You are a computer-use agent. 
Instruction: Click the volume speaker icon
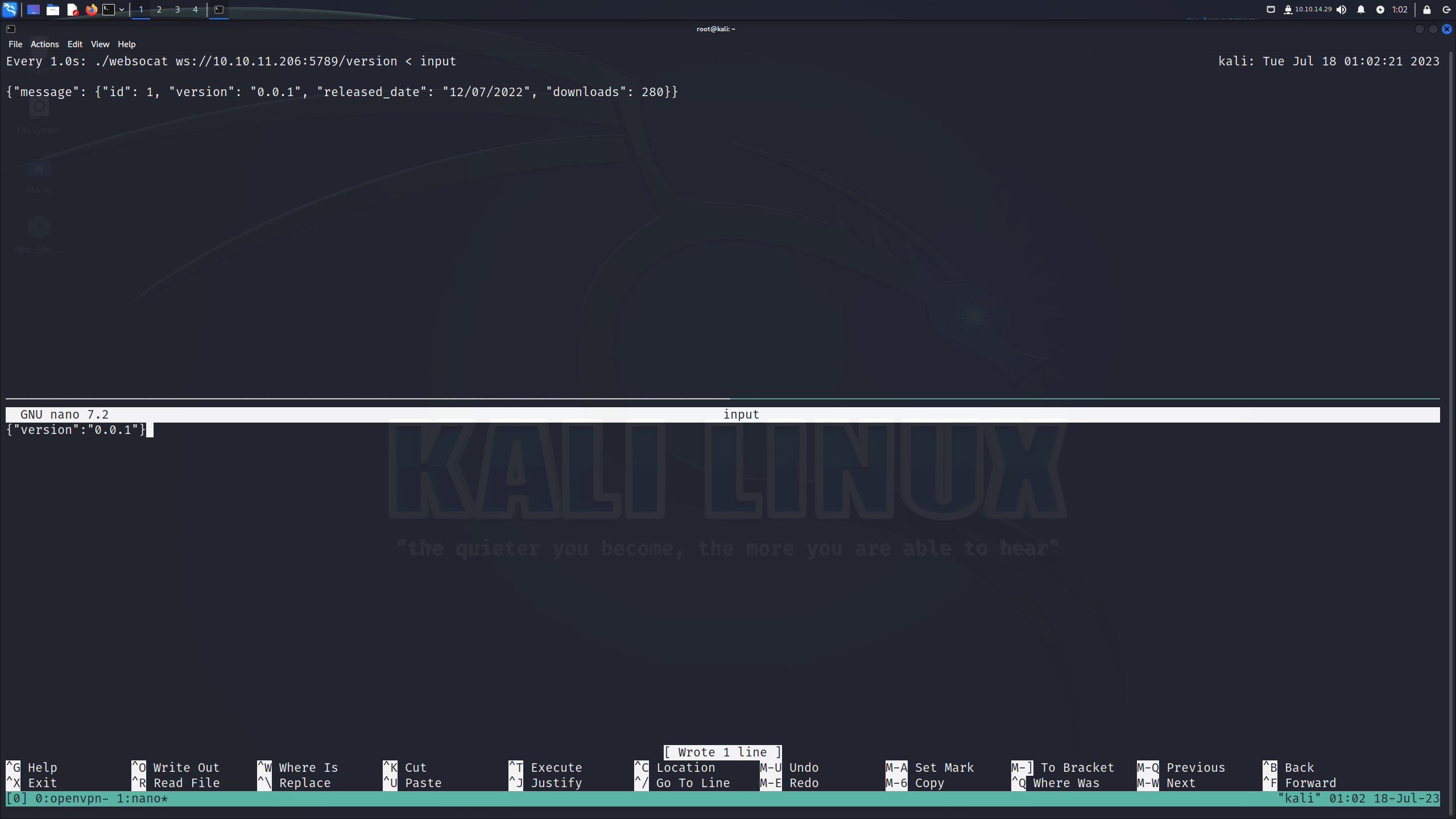point(1342,9)
